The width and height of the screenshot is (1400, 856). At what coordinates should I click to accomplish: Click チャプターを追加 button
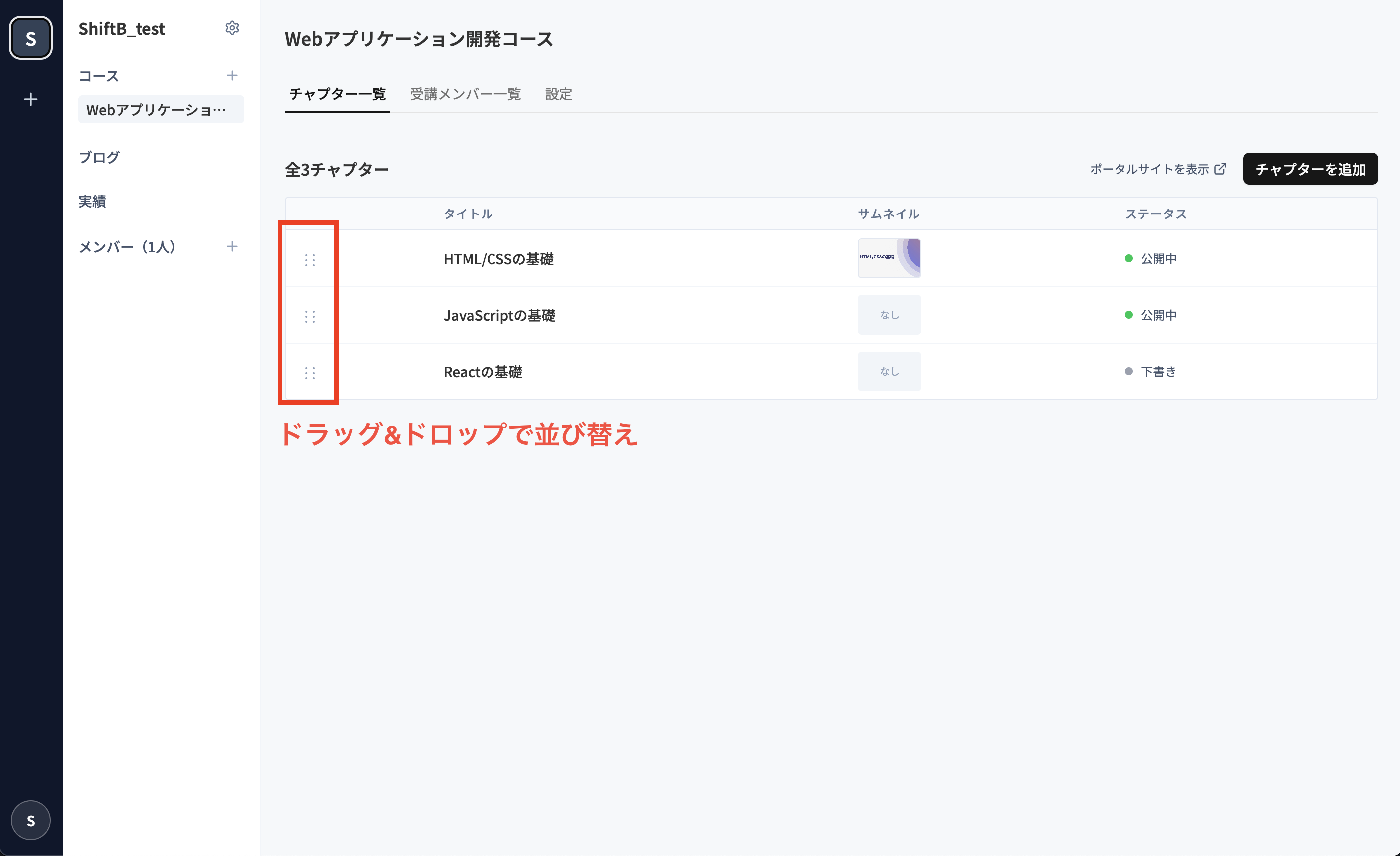[1310, 169]
